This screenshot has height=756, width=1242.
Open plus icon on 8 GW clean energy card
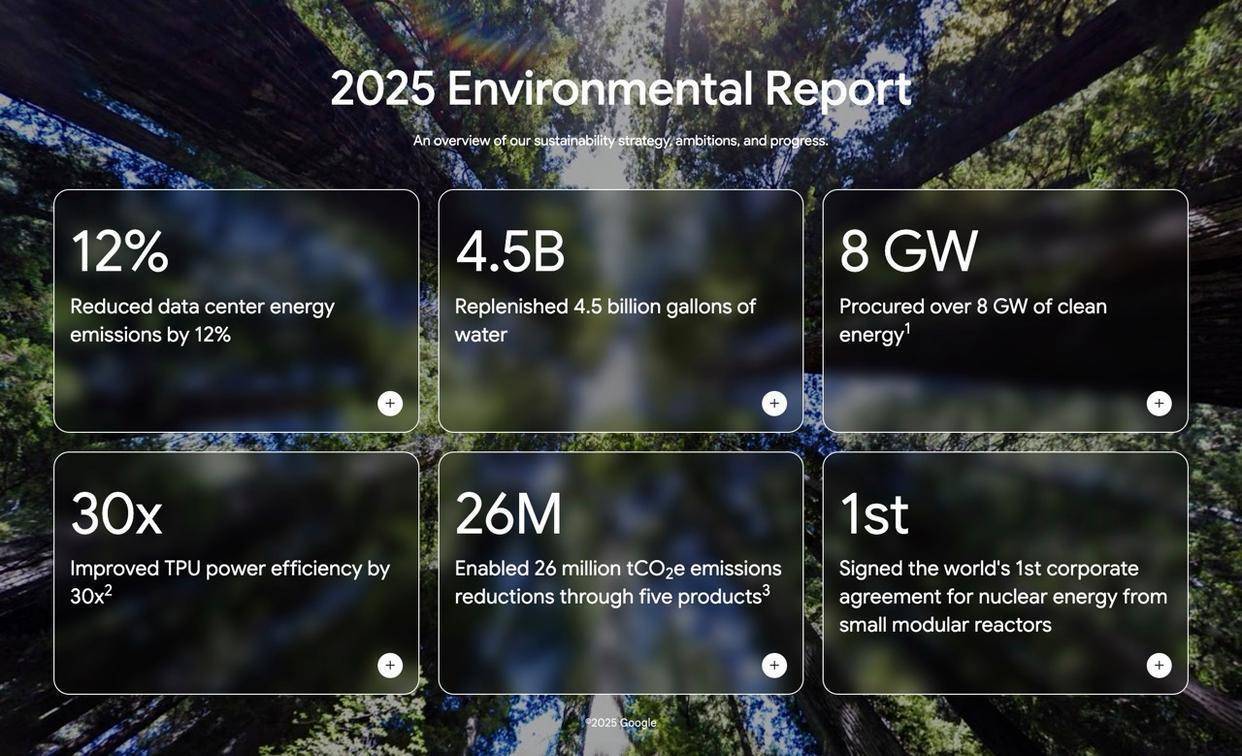[x=1159, y=404]
